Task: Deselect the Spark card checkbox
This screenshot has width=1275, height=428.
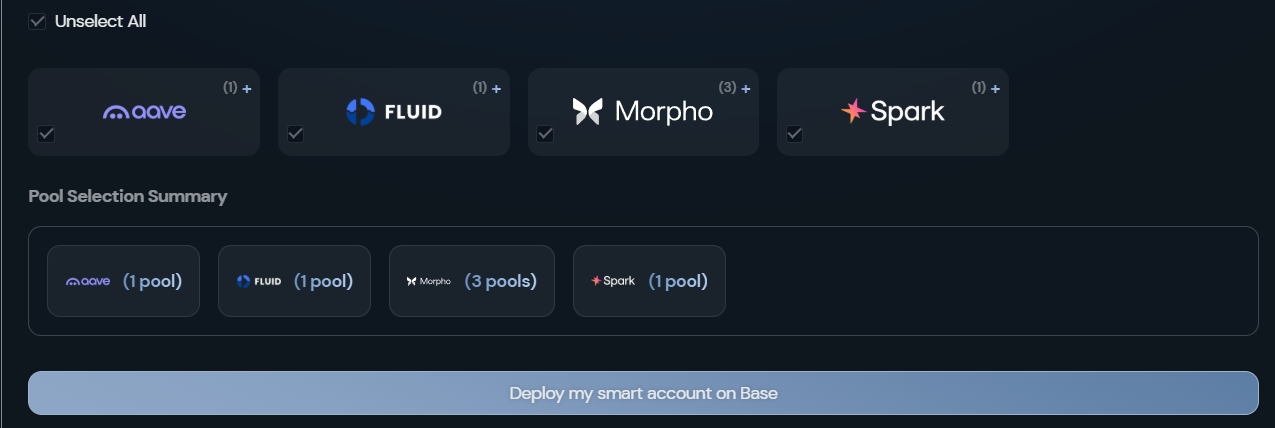Action: pyautogui.click(x=795, y=134)
